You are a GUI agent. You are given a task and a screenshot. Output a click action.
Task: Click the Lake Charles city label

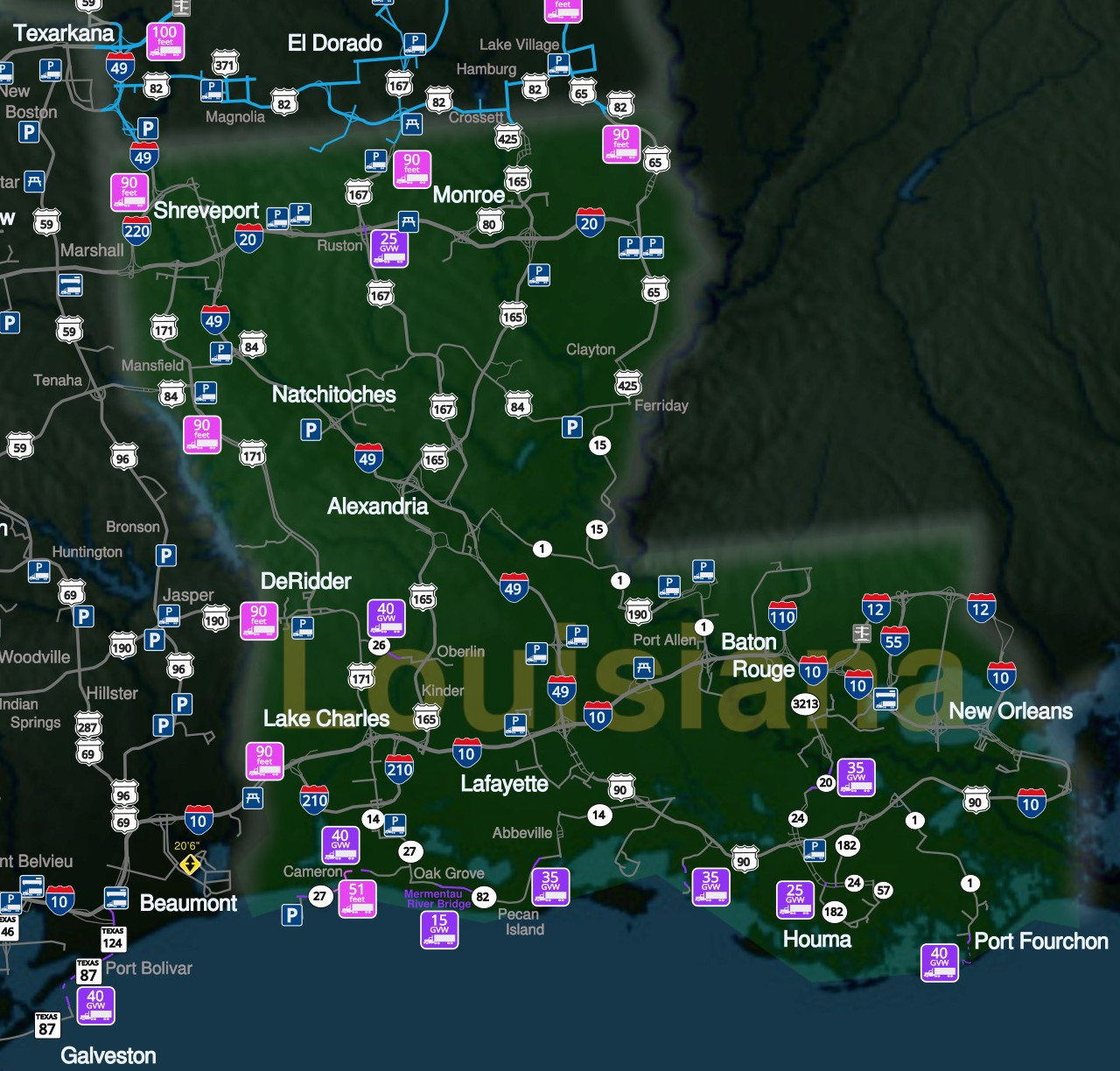[326, 718]
